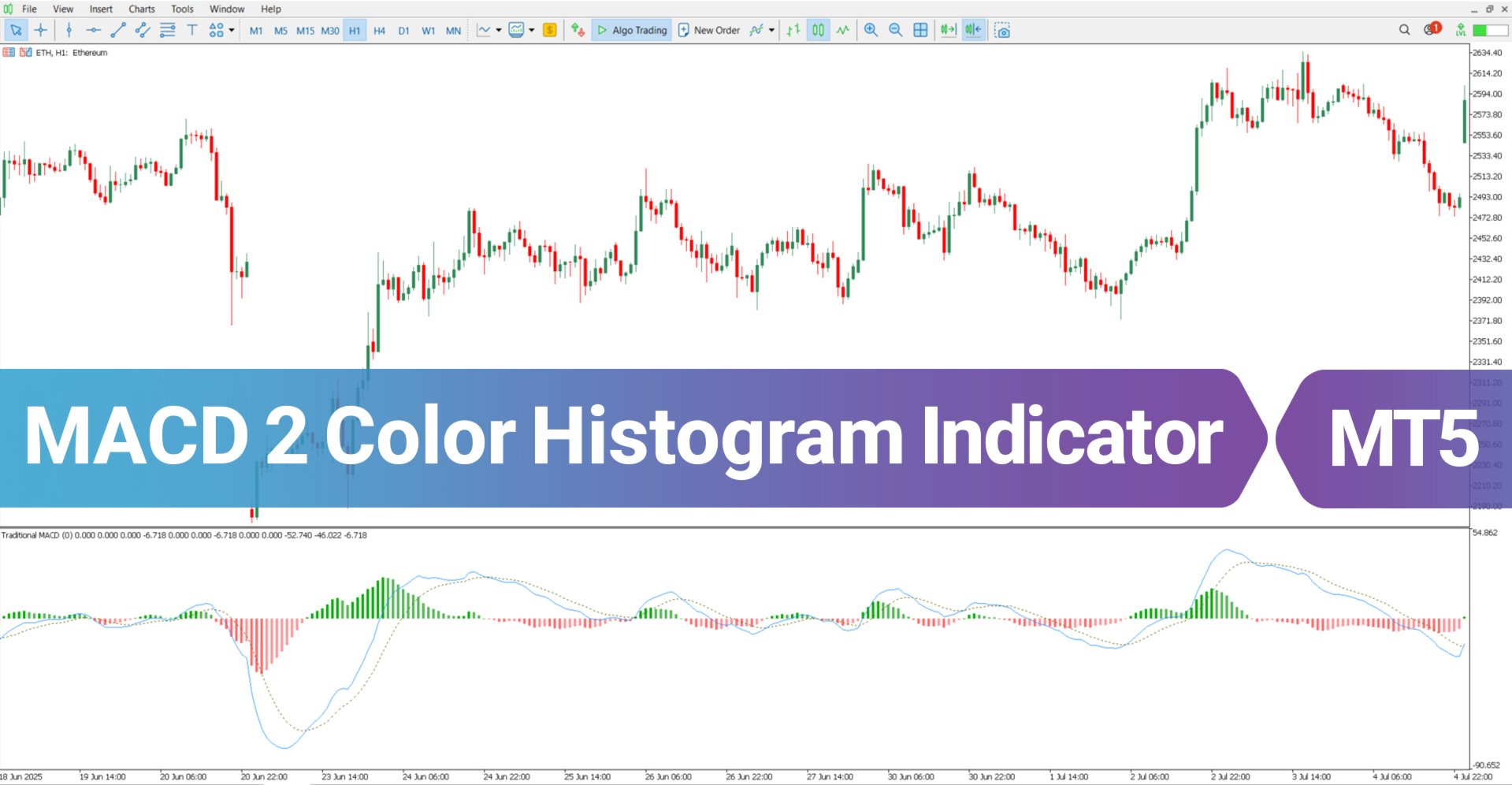Screen dimensions: 1512x785
Task: Choose the trendline drawing tool
Action: tap(118, 30)
